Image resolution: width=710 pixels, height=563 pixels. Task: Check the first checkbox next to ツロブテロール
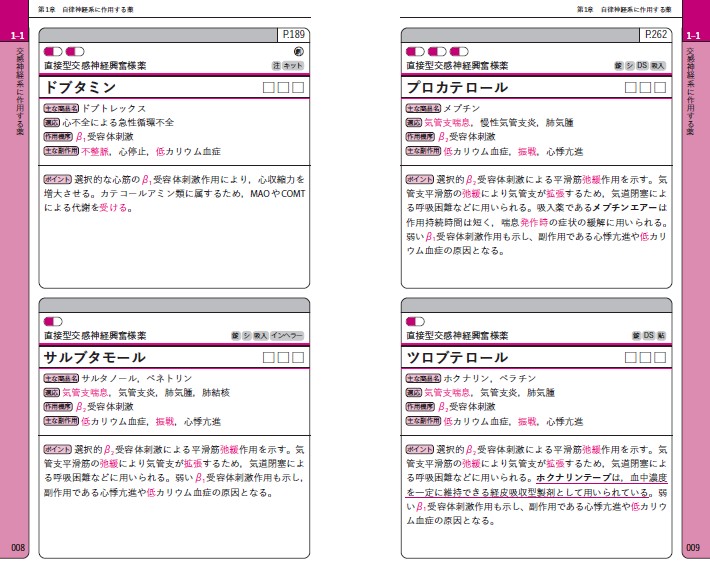coord(629,358)
